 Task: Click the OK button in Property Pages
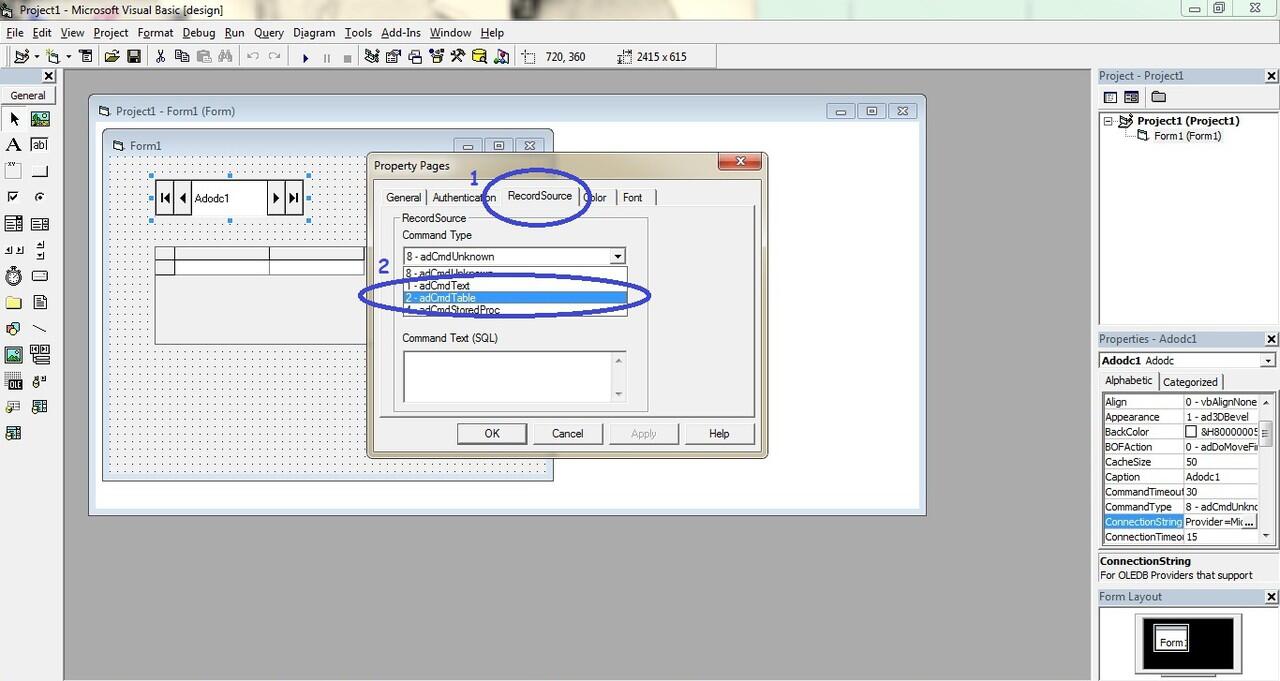(492, 434)
